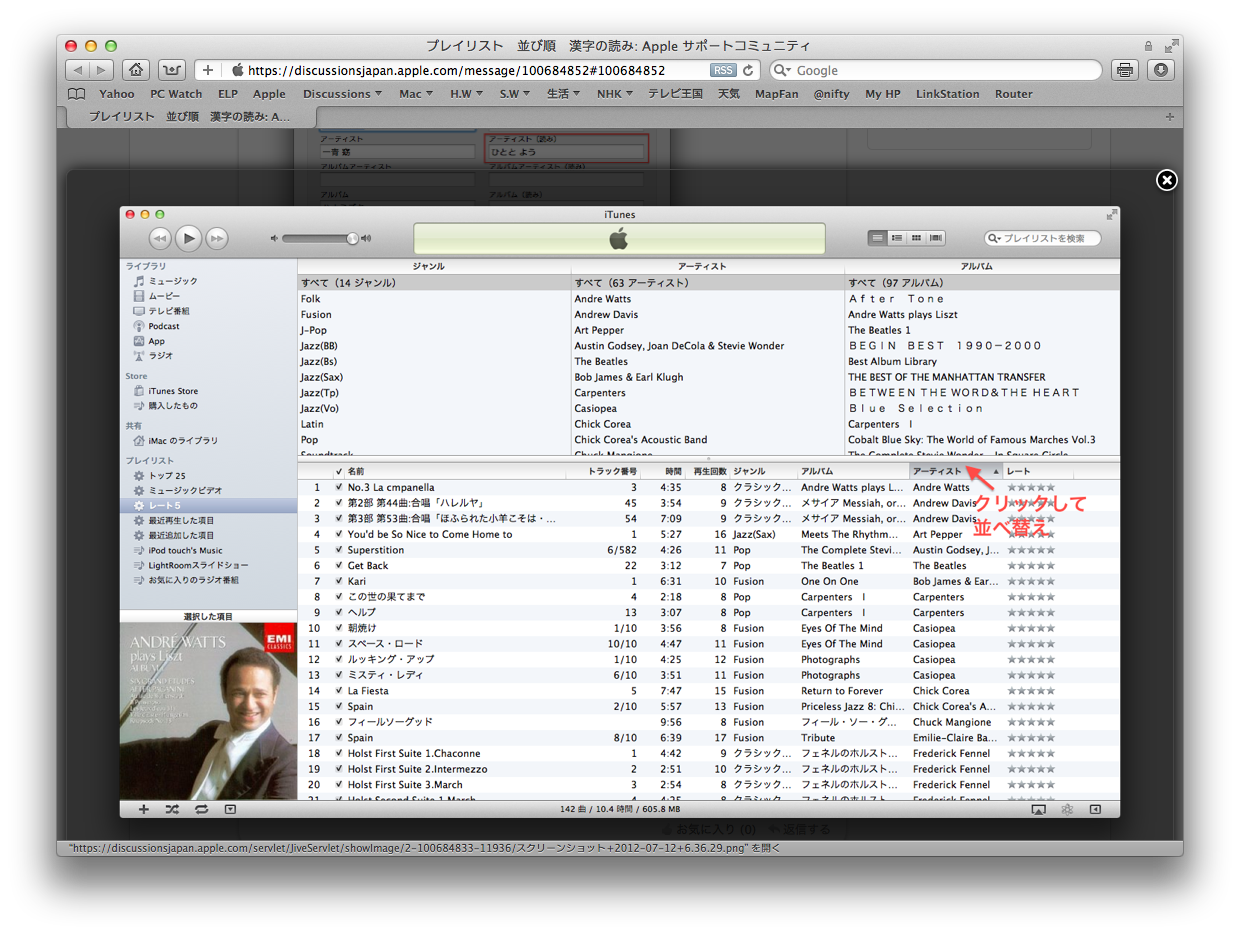
Task: Close the image lightbox overlay
Action: (x=1166, y=180)
